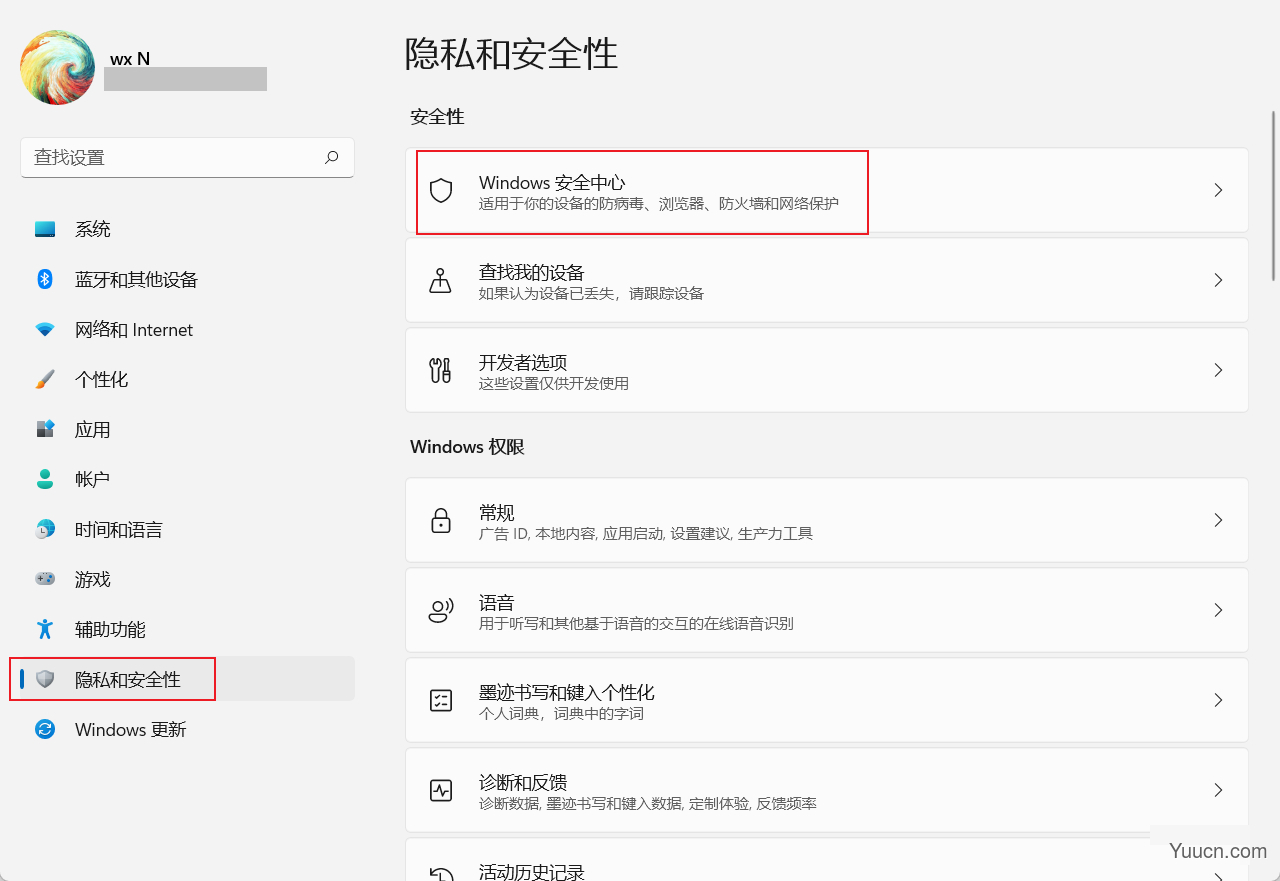
Task: Open Windows 安全中心 title
Action: pyautogui.click(x=552, y=182)
